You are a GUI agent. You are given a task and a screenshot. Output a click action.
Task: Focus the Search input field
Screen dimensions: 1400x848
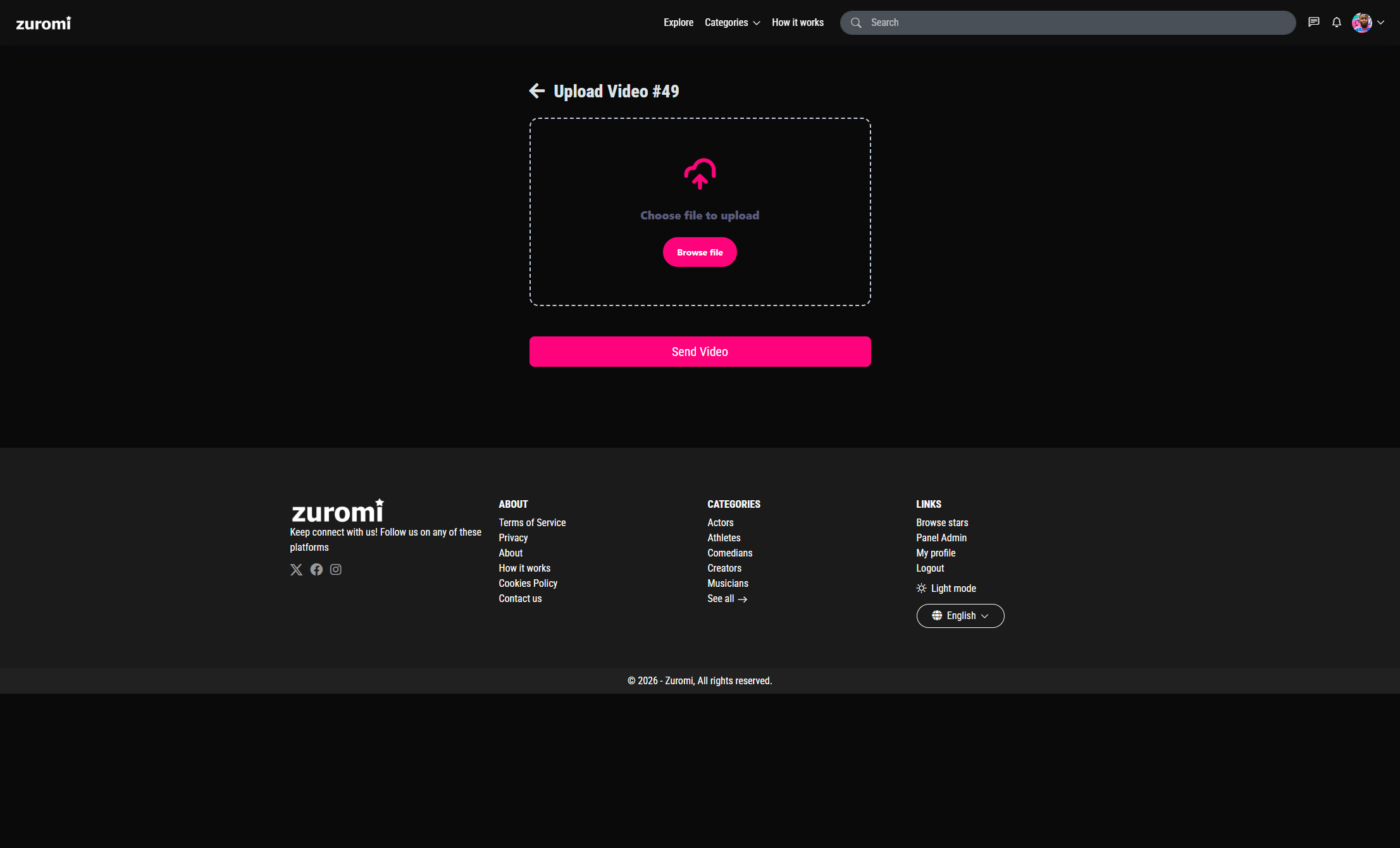tap(1075, 22)
